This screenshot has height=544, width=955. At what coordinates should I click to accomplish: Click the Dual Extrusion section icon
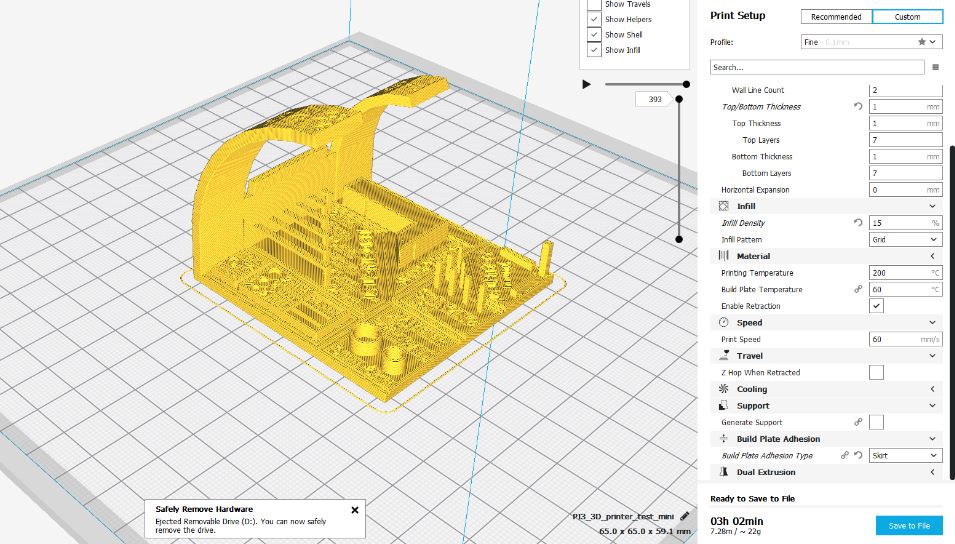coord(724,472)
